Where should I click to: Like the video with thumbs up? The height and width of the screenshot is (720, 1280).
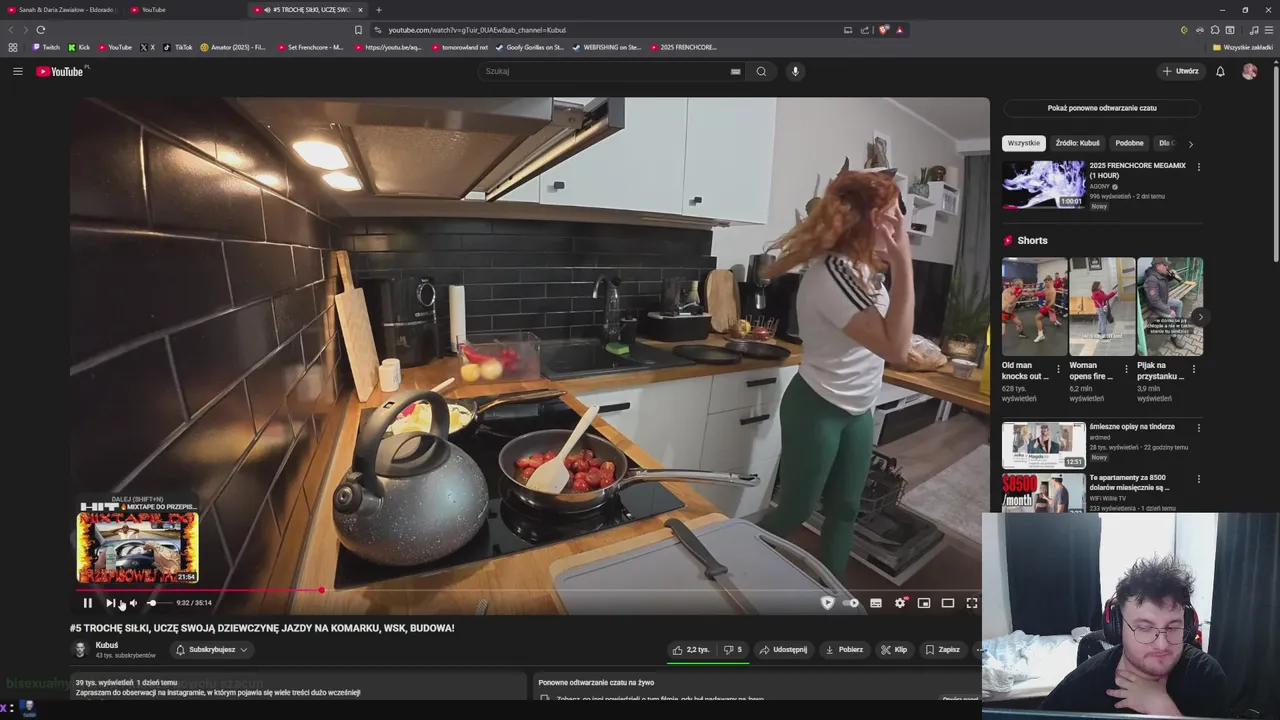click(692, 649)
